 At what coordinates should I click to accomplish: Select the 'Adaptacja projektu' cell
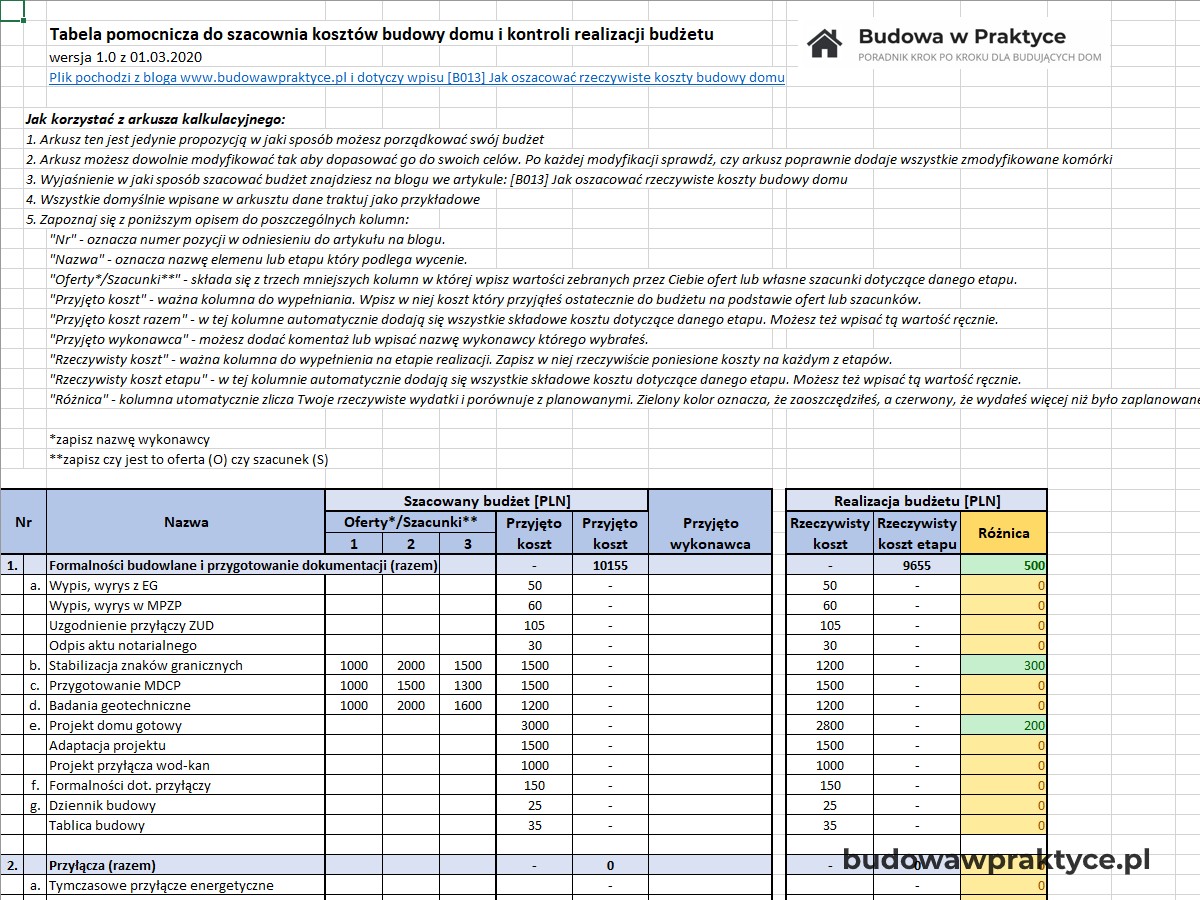(186, 745)
